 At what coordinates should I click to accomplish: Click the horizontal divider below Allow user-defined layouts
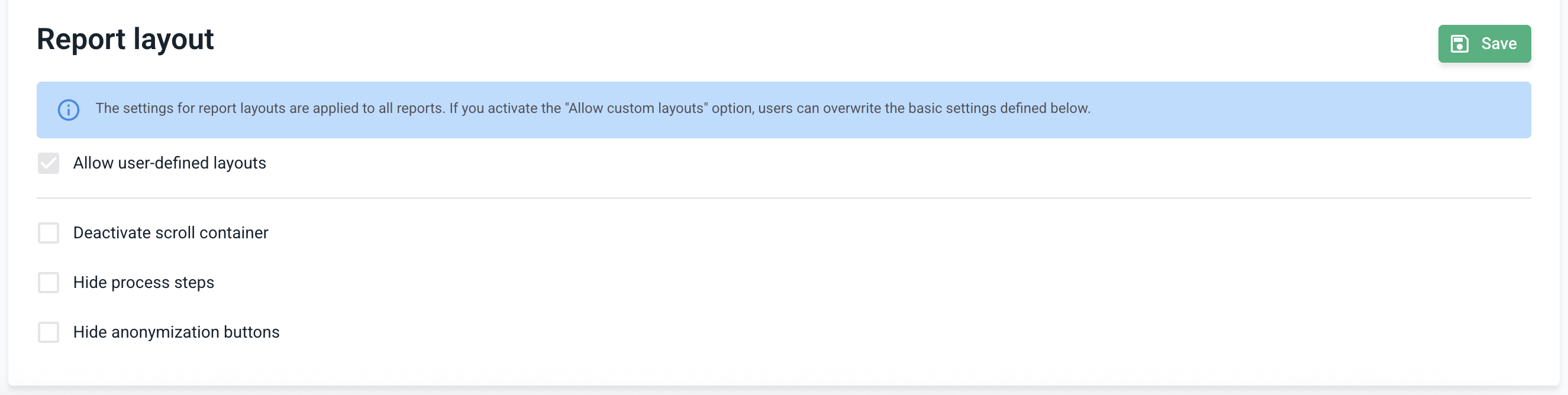(783, 198)
